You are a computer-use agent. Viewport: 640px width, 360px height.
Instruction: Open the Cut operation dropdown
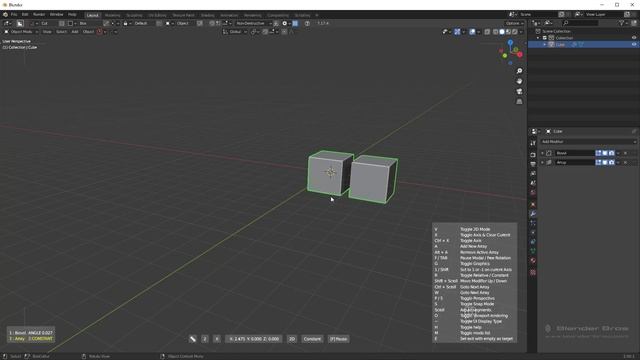pyautogui.click(x=44, y=23)
